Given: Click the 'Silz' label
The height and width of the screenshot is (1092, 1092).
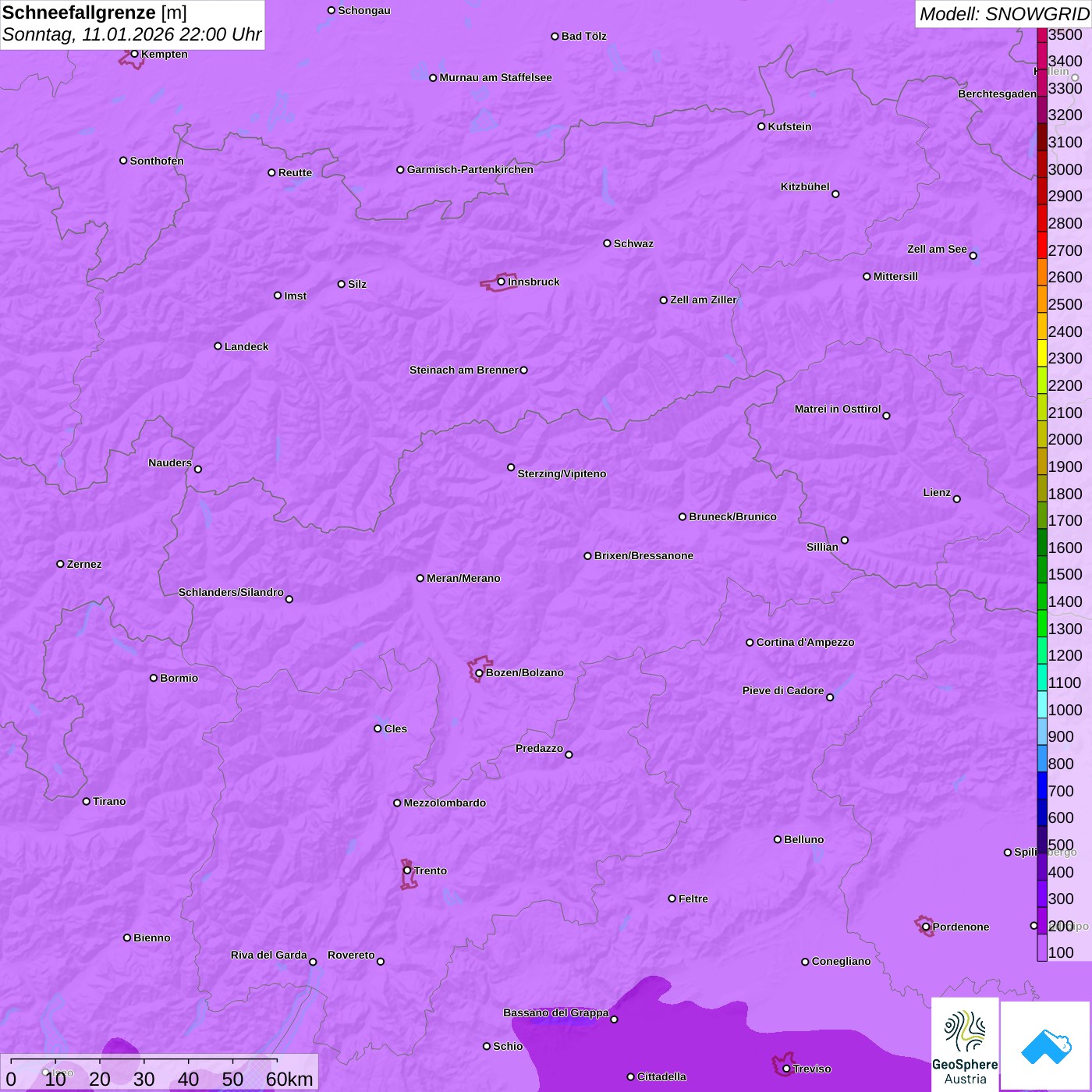Looking at the screenshot, I should tap(357, 284).
